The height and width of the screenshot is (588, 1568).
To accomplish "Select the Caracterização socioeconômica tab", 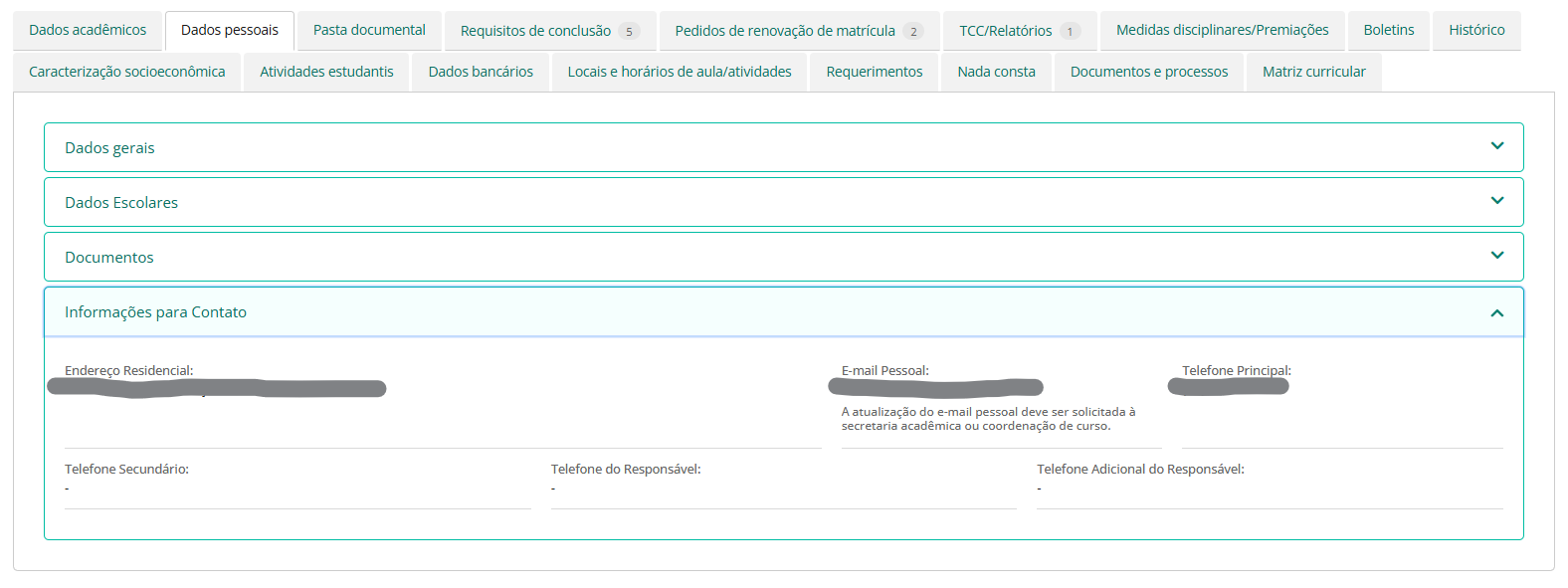I will point(127,72).
